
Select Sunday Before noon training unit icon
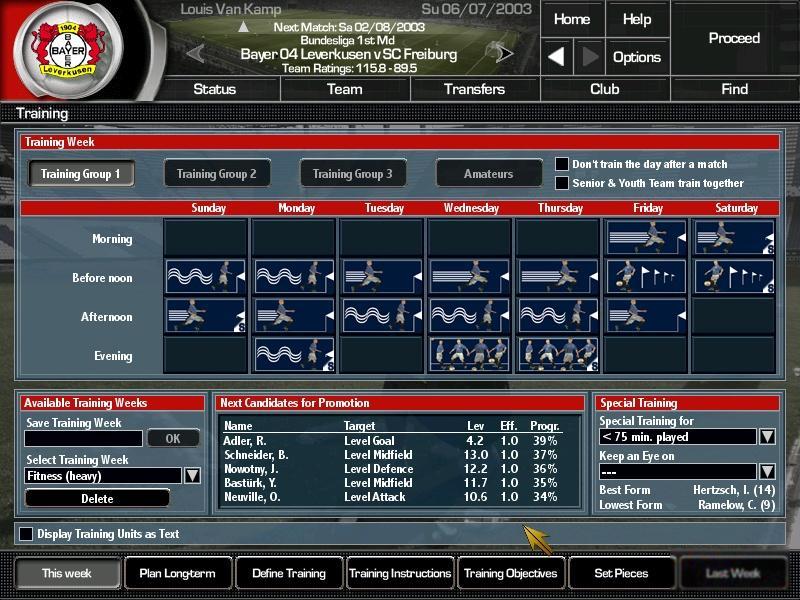coord(206,277)
